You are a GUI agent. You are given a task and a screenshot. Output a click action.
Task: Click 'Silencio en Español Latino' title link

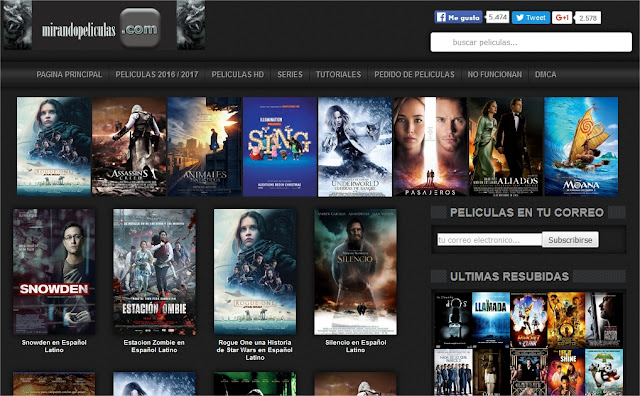[356, 346]
